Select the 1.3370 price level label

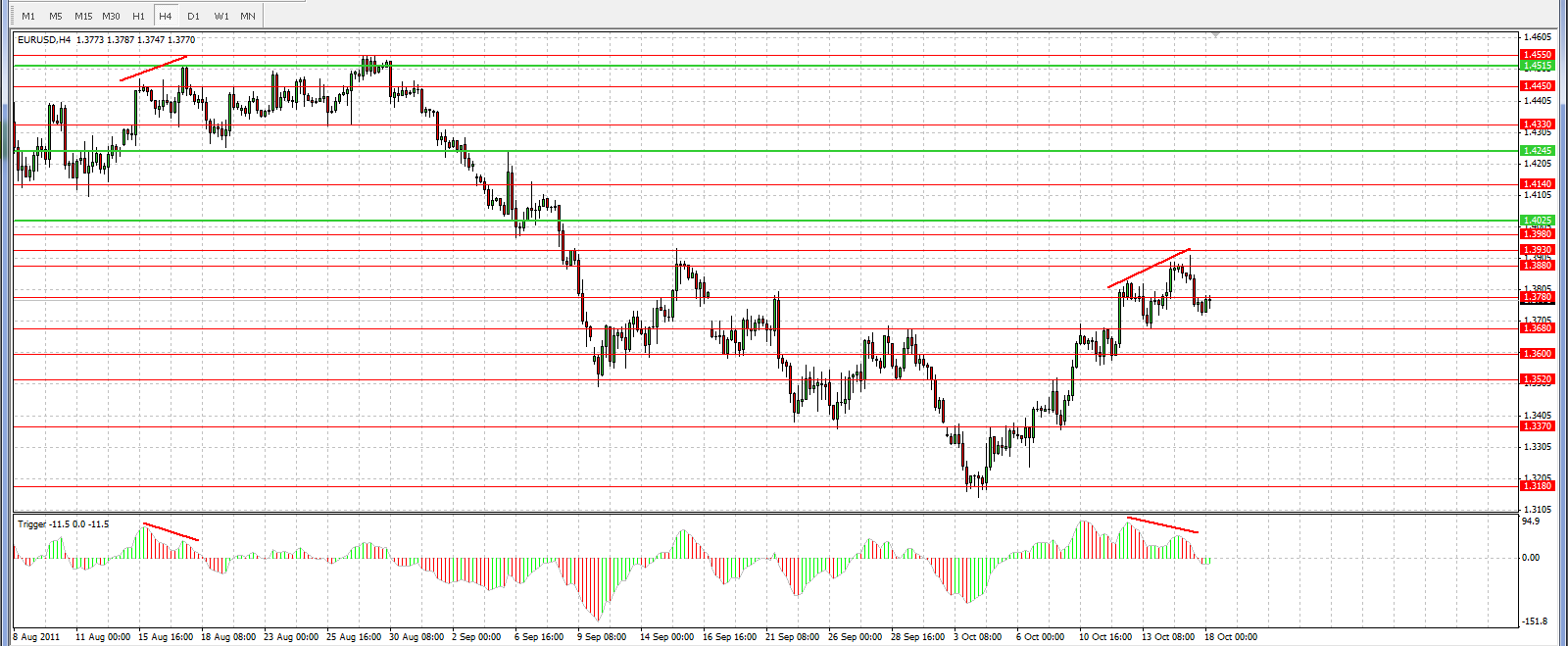1537,426
